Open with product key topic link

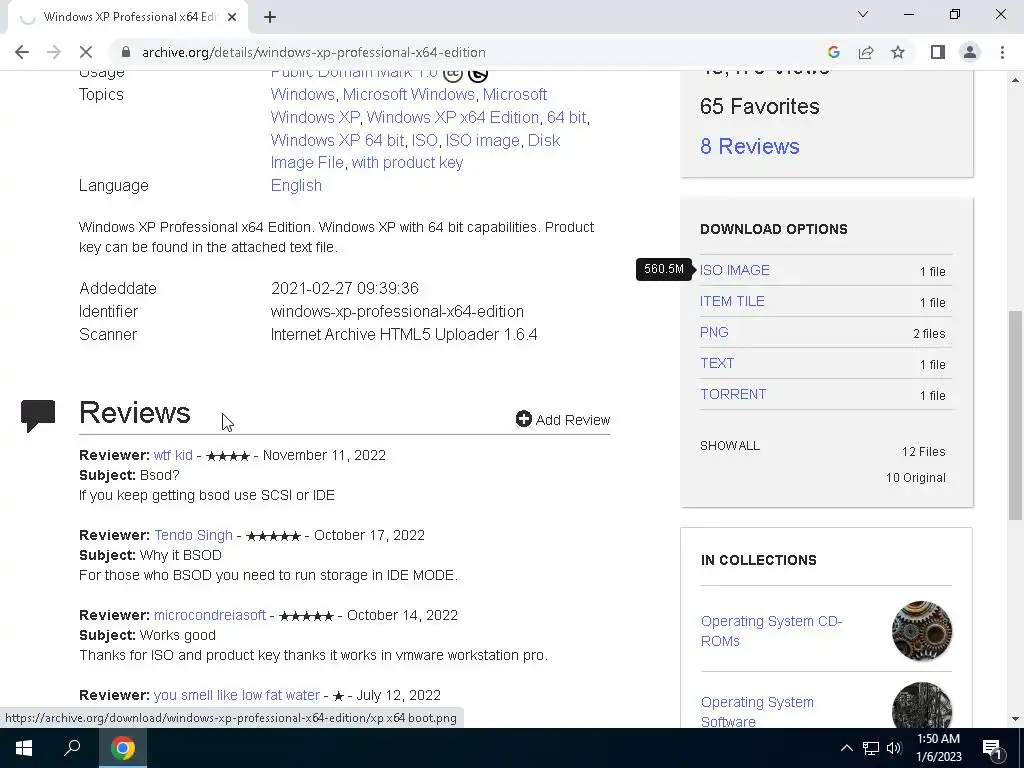coord(407,163)
